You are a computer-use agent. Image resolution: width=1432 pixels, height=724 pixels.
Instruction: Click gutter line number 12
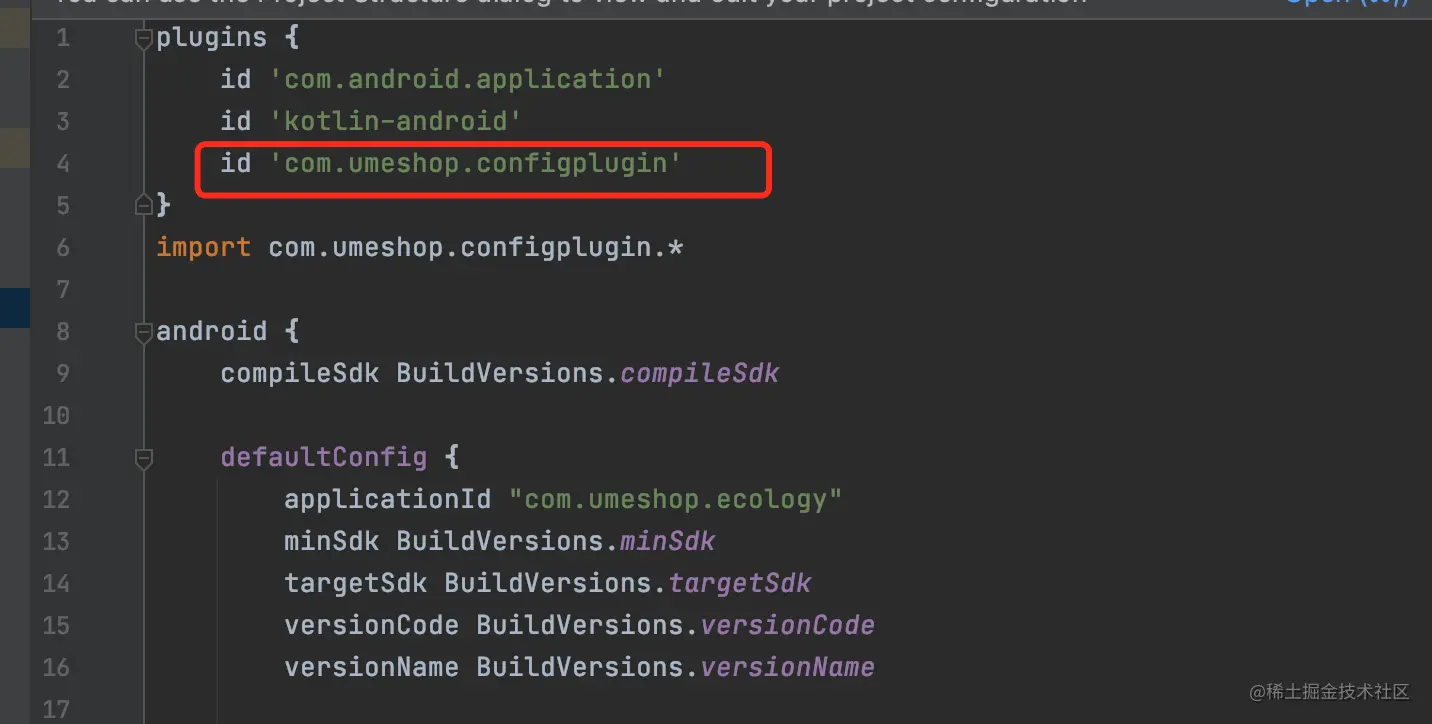click(57, 500)
